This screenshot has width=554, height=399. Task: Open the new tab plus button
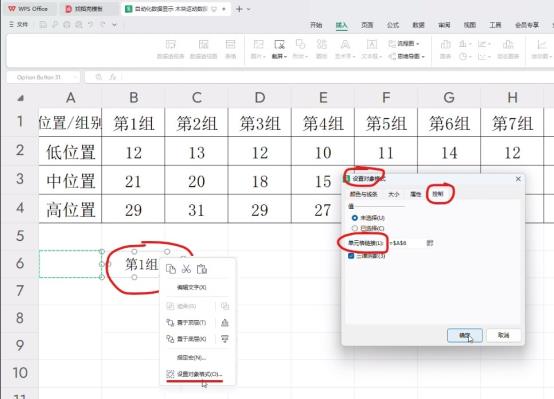pyautogui.click(x=239, y=9)
